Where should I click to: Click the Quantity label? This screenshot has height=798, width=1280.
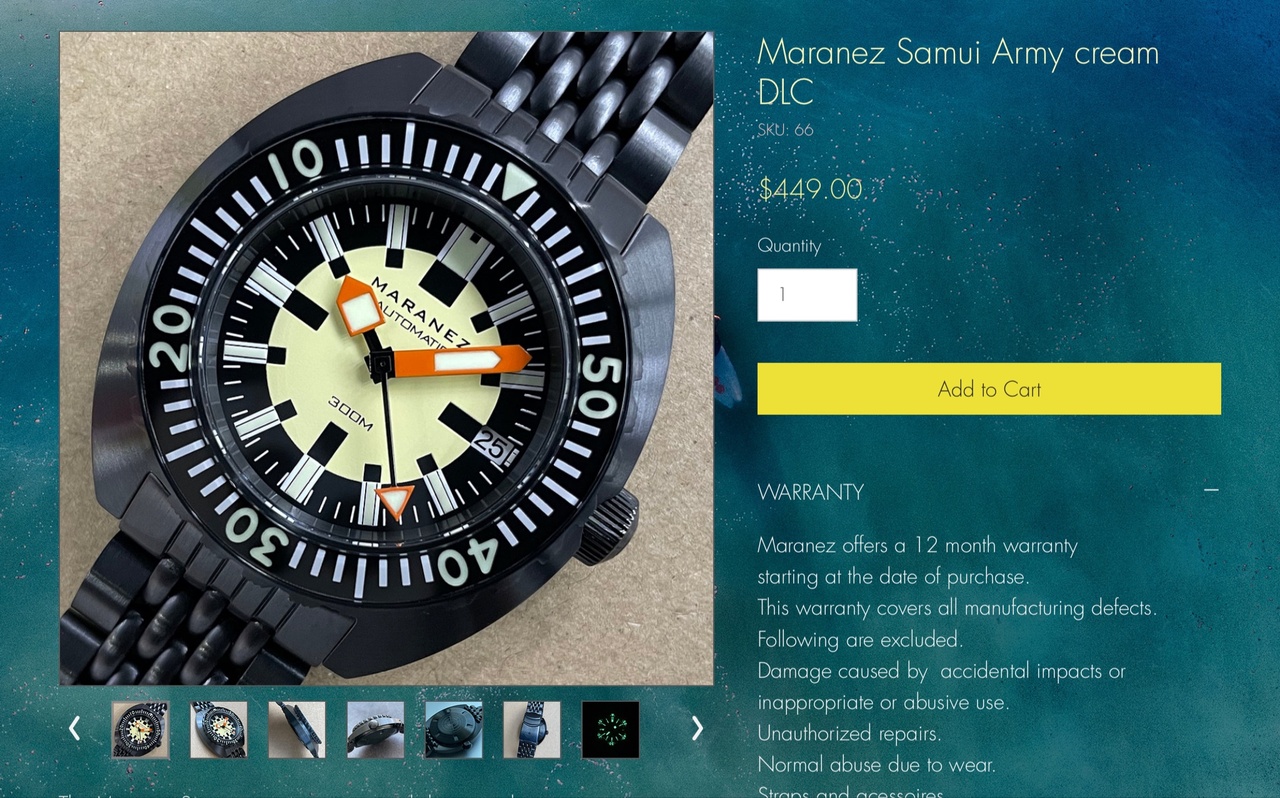tap(789, 246)
